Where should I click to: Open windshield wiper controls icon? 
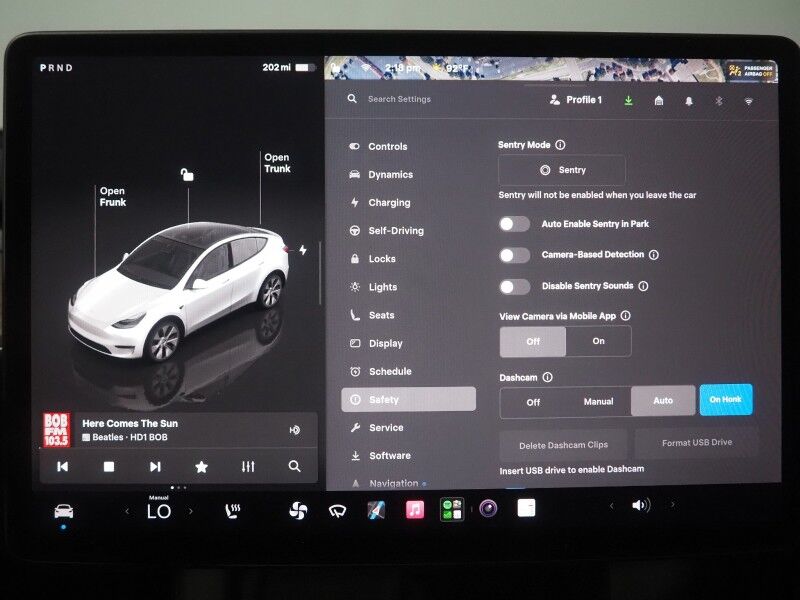coord(337,510)
